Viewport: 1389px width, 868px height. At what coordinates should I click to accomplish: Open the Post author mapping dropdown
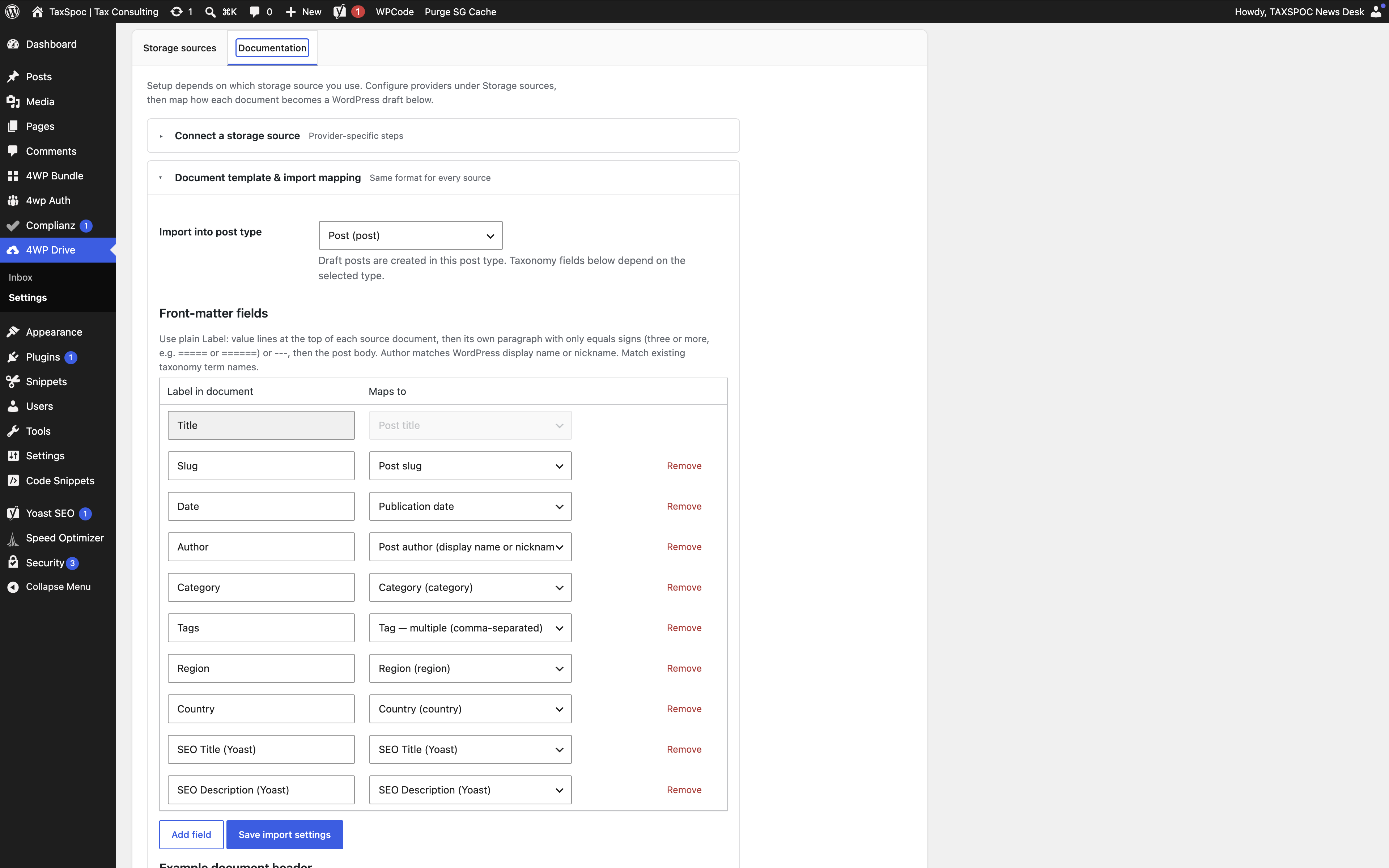(x=470, y=546)
